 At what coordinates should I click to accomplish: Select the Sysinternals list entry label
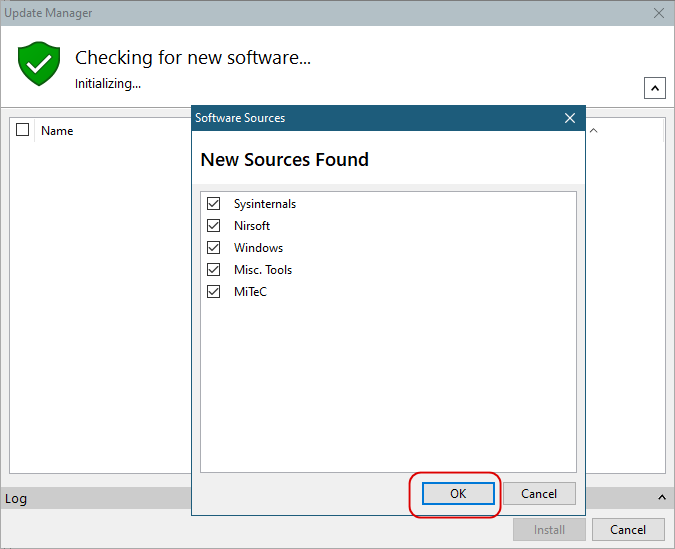pos(265,204)
